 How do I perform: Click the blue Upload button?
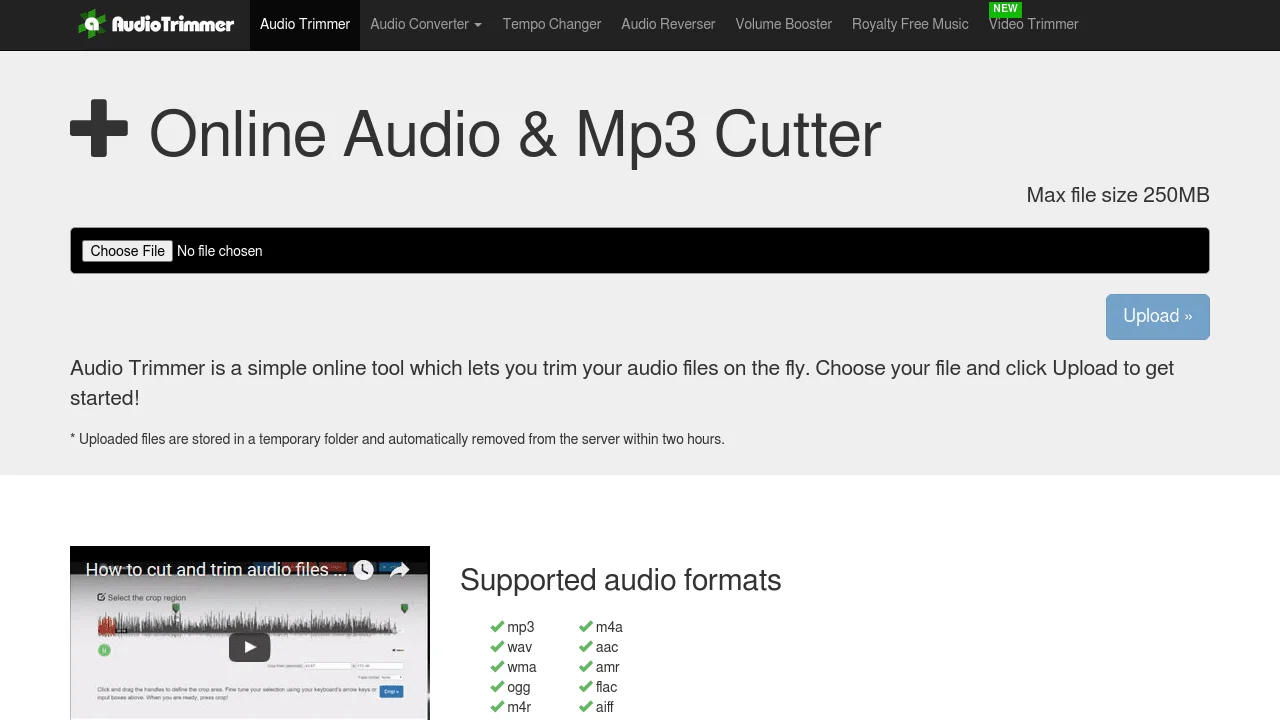1157,317
